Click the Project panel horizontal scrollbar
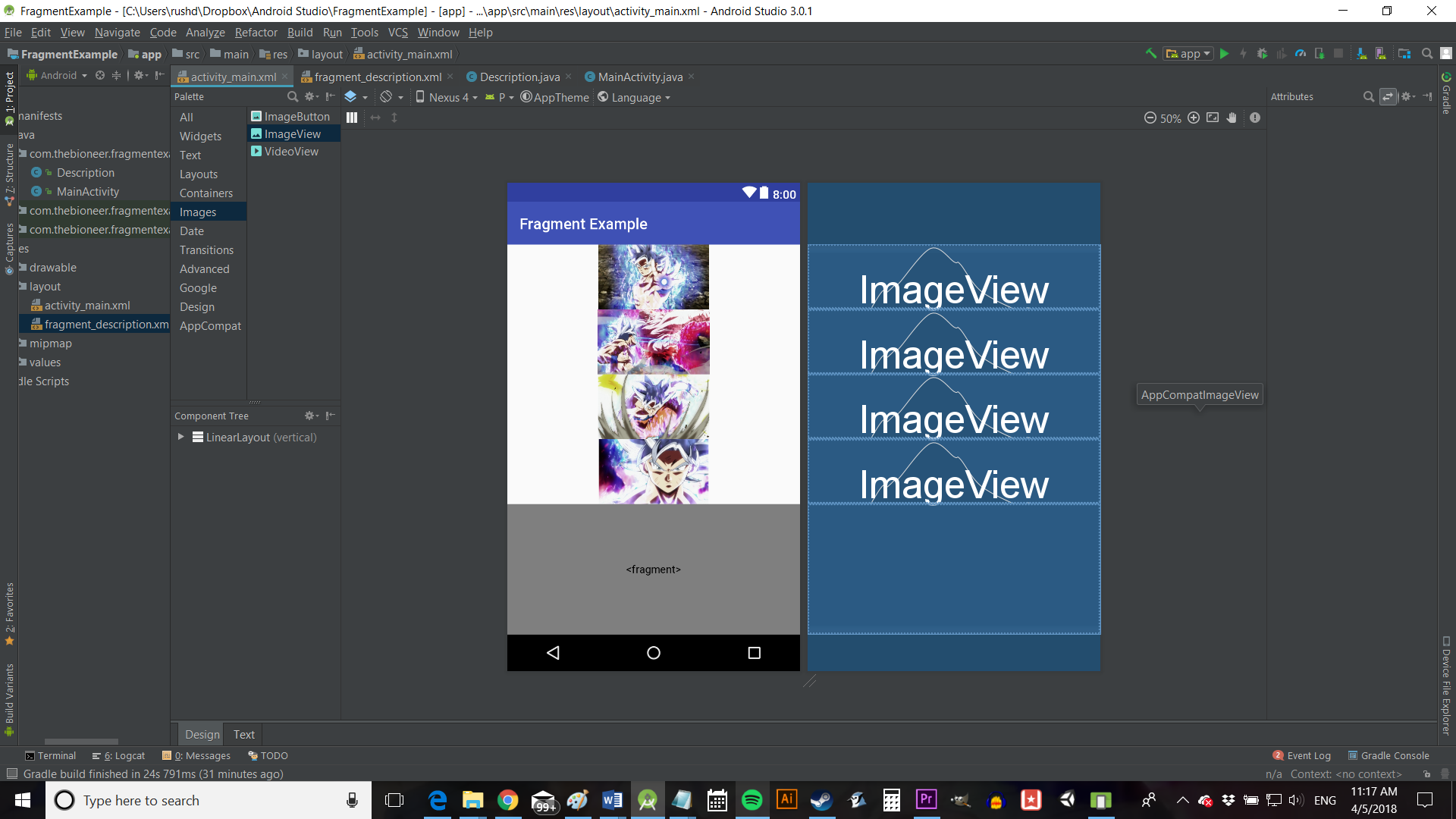1456x819 pixels. [81, 741]
